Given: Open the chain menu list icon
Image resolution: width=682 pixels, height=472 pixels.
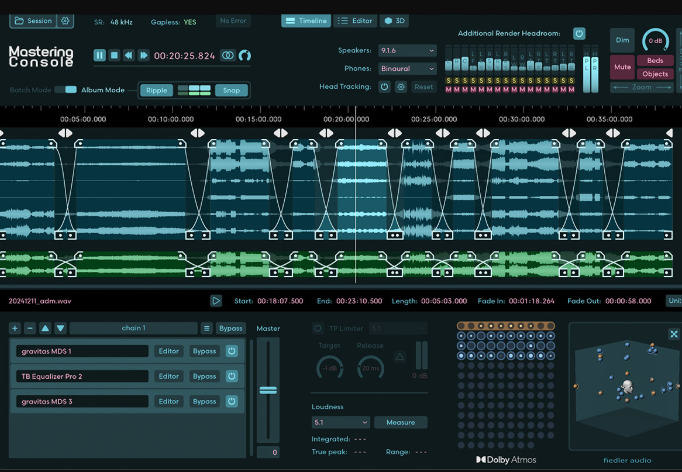Looking at the screenshot, I should (207, 328).
